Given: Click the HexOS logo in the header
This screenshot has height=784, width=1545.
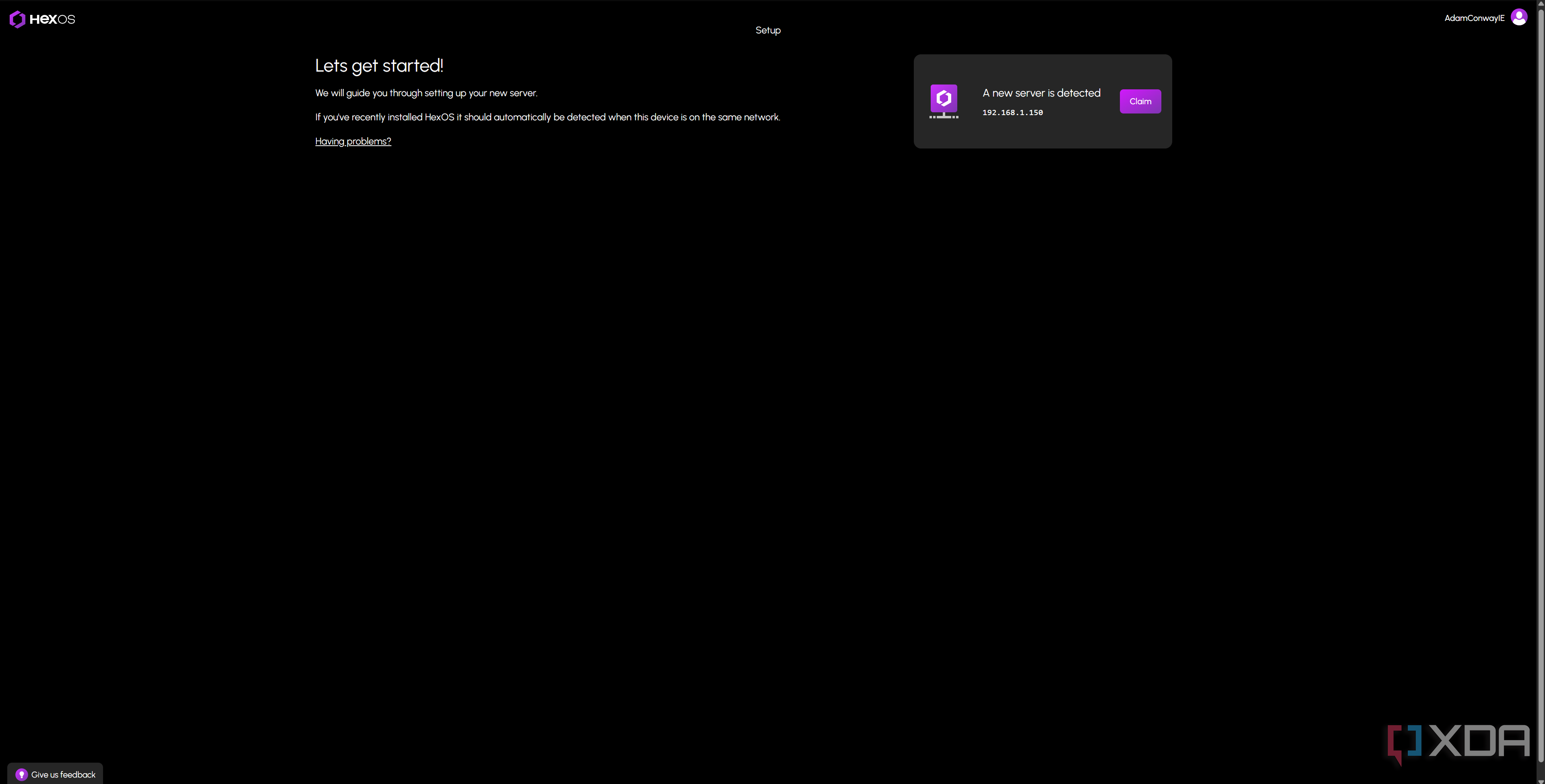Looking at the screenshot, I should pyautogui.click(x=42, y=19).
